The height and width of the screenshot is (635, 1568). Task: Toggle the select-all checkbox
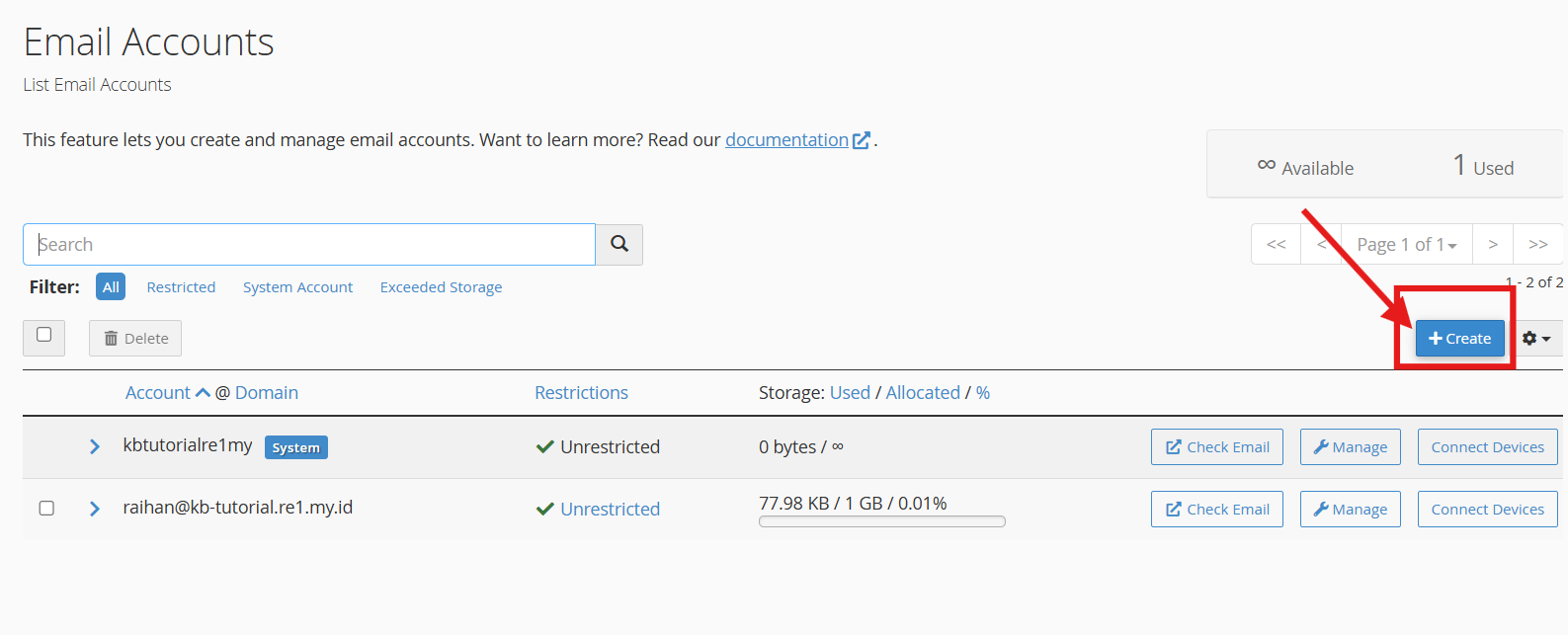coord(44,335)
